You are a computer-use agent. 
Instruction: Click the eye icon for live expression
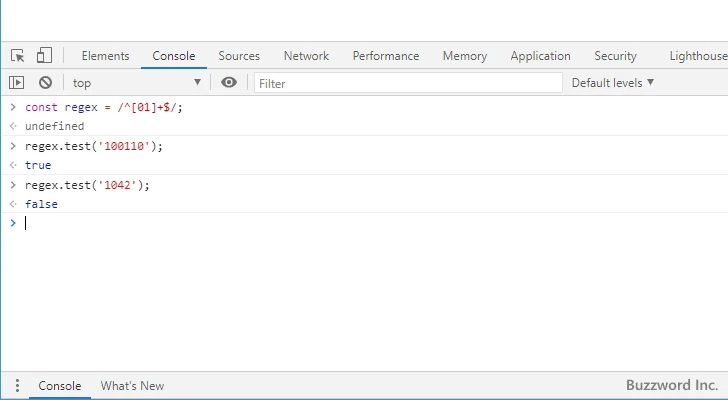[x=229, y=83]
